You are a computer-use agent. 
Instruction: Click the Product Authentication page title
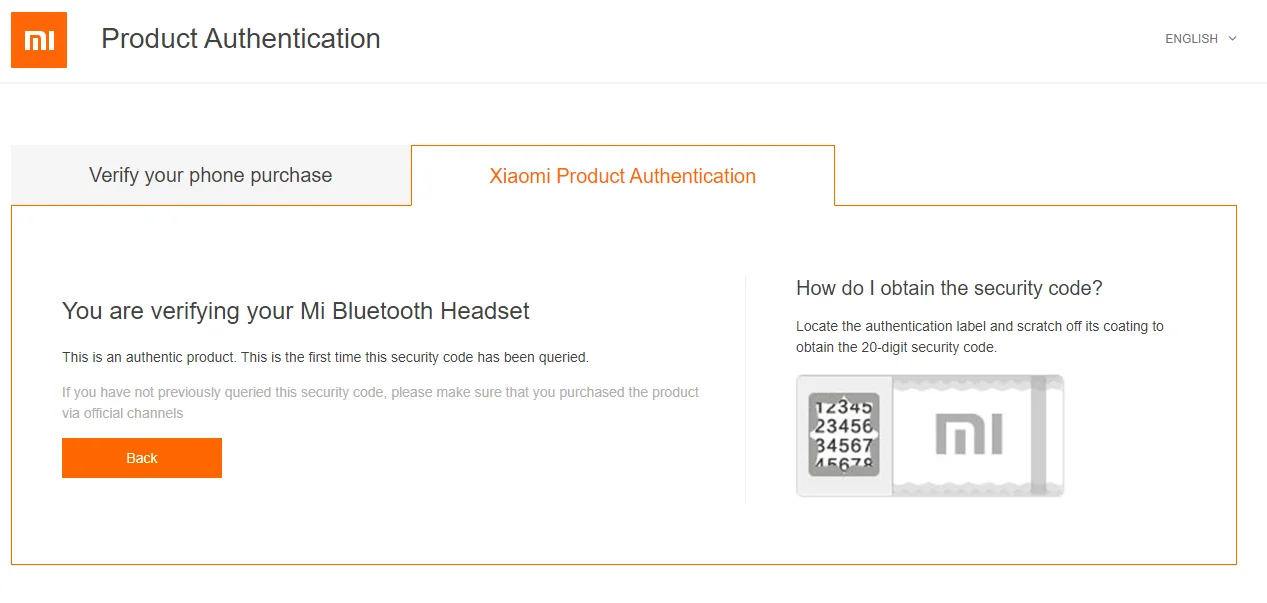pyautogui.click(x=241, y=39)
